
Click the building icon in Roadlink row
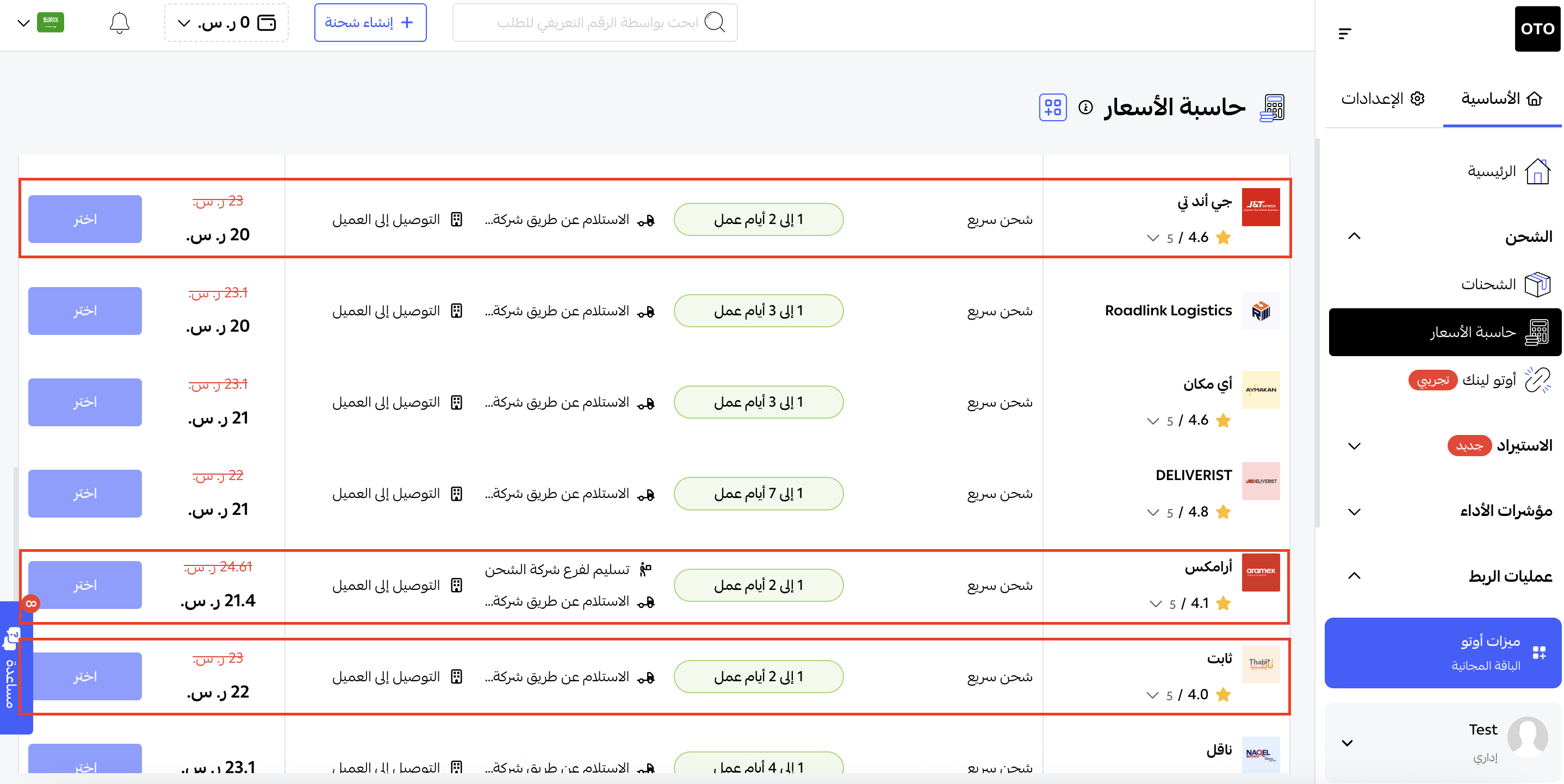(457, 310)
